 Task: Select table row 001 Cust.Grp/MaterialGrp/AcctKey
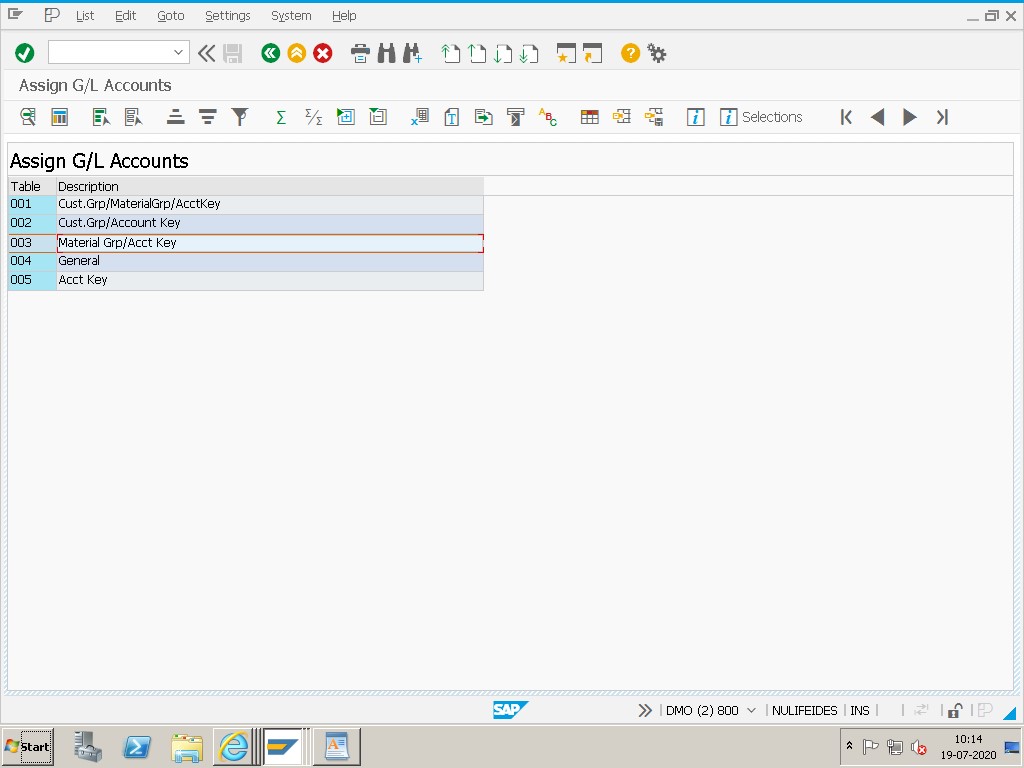point(246,204)
